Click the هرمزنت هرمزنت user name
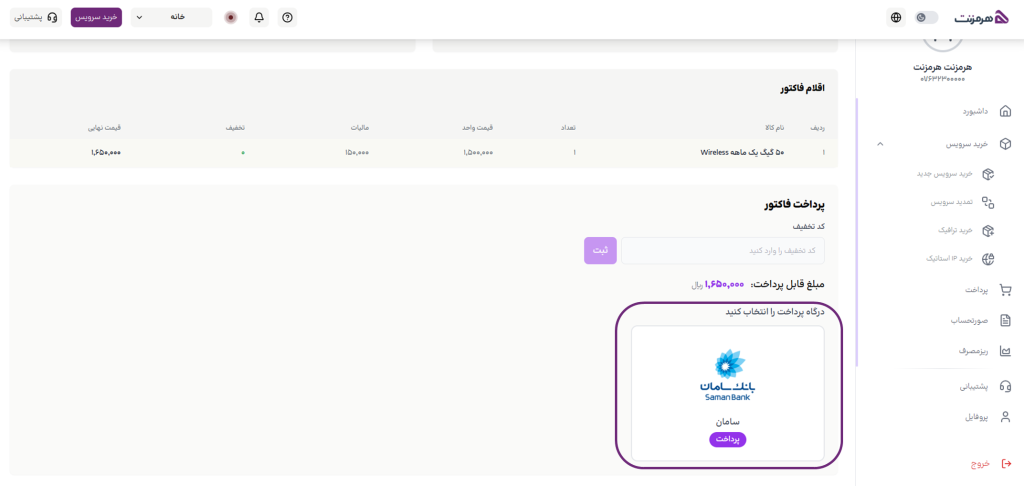Viewport: 1024px width, 486px height. point(942,67)
